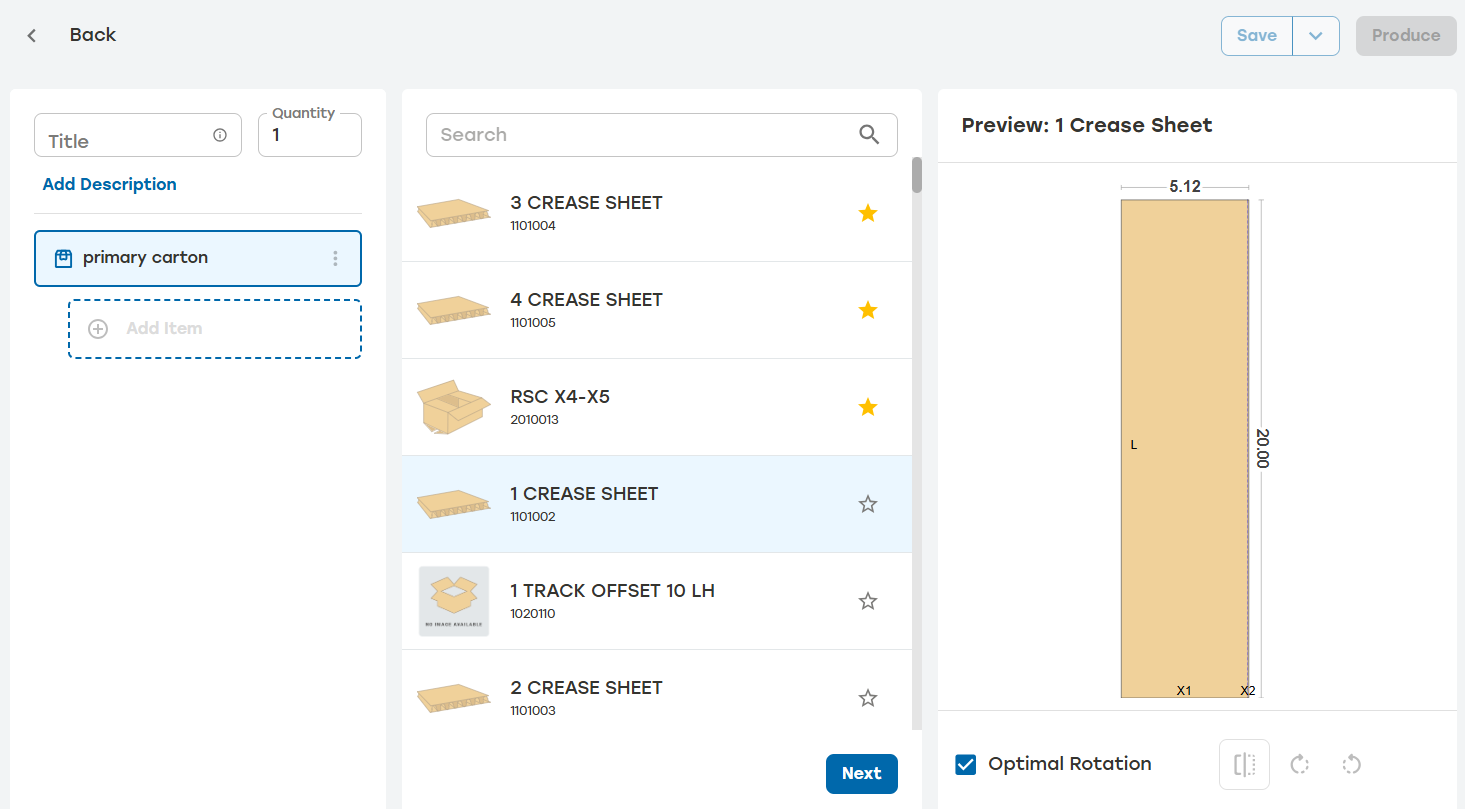Click the mirror flip preview icon

(x=1244, y=765)
